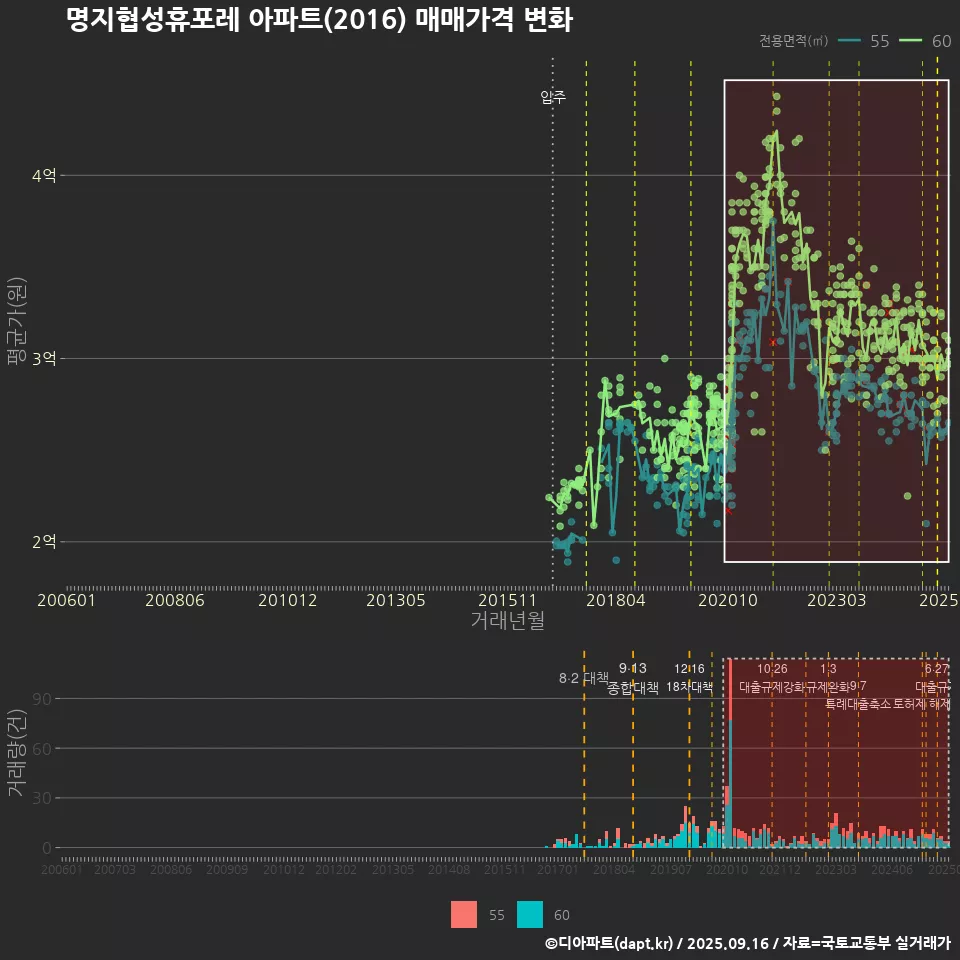This screenshot has height=960, width=960.
Task: Click '200806' on the price chart x-axis
Action: point(174,600)
